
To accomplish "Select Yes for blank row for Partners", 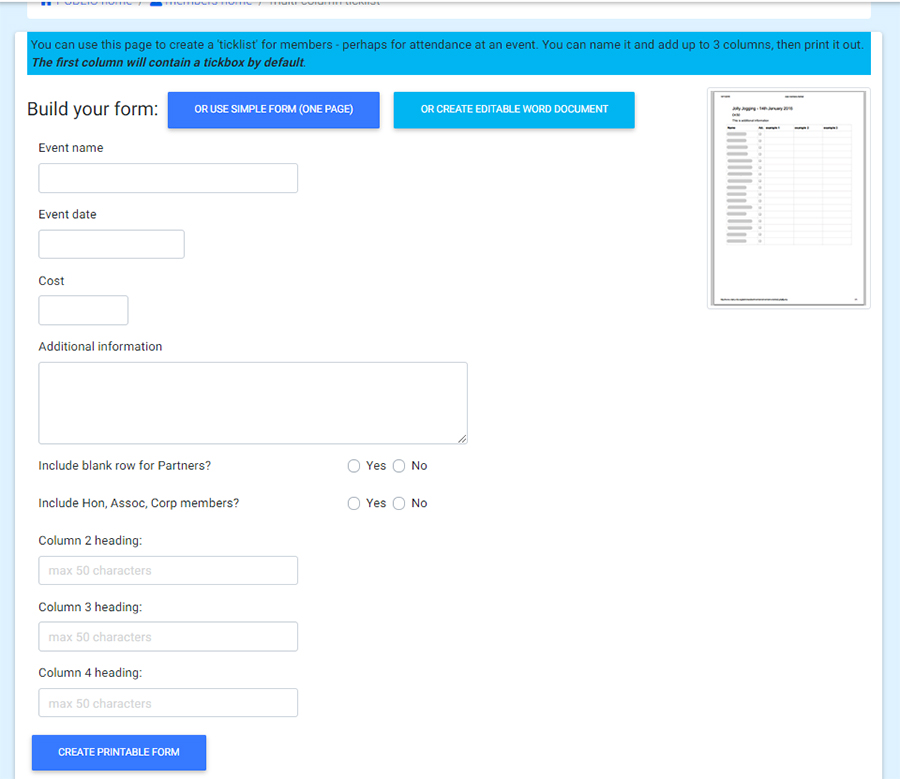I will 354,466.
